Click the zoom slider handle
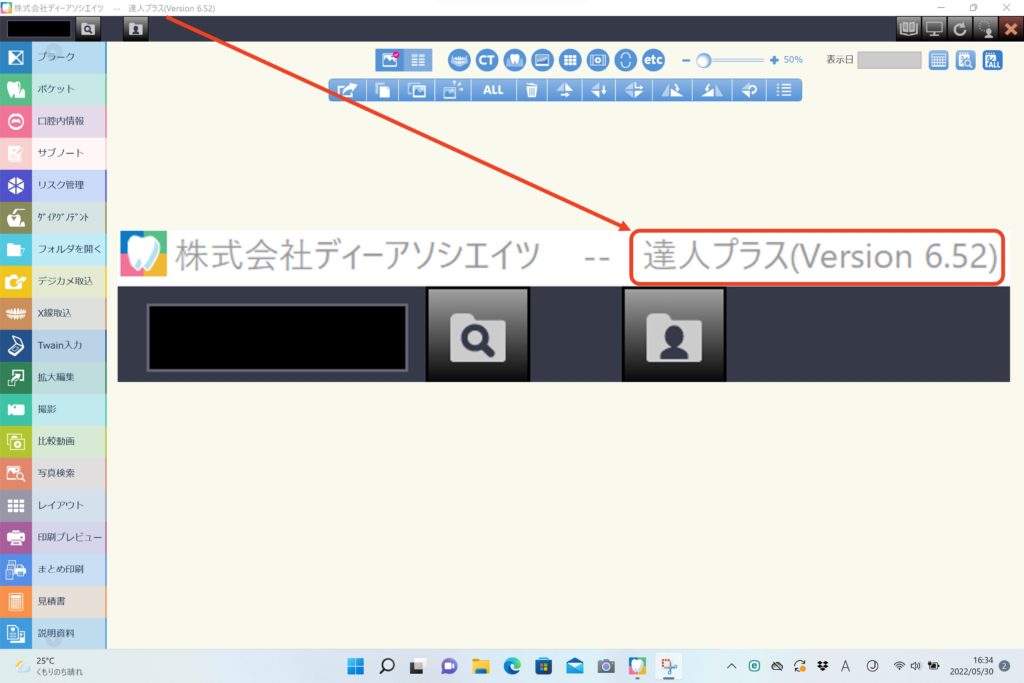This screenshot has height=683, width=1024. [x=703, y=60]
